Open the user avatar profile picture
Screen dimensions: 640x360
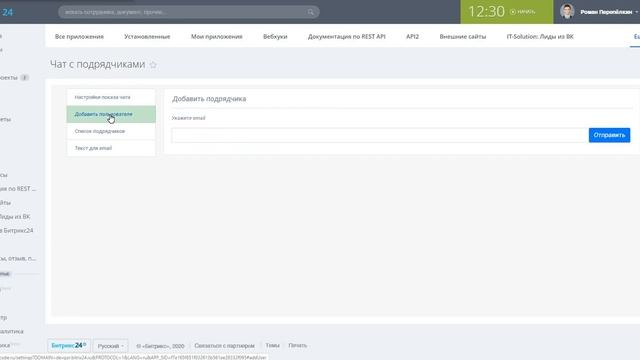[x=567, y=11]
